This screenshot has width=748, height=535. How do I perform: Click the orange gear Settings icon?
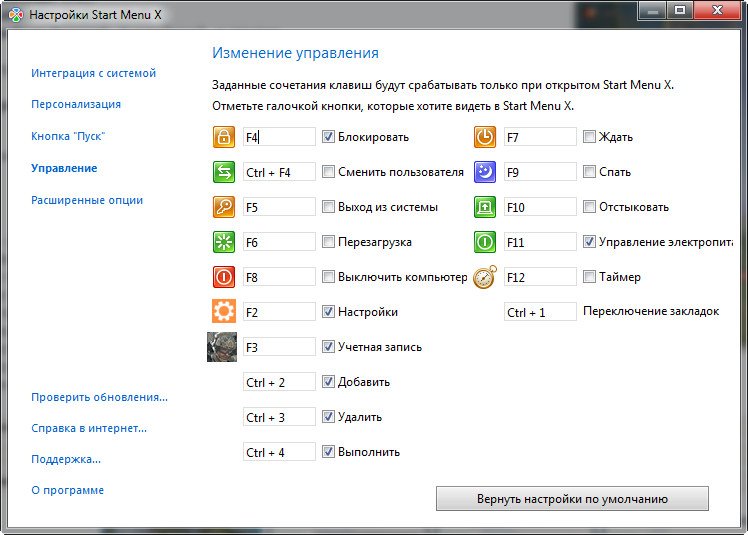click(x=224, y=312)
